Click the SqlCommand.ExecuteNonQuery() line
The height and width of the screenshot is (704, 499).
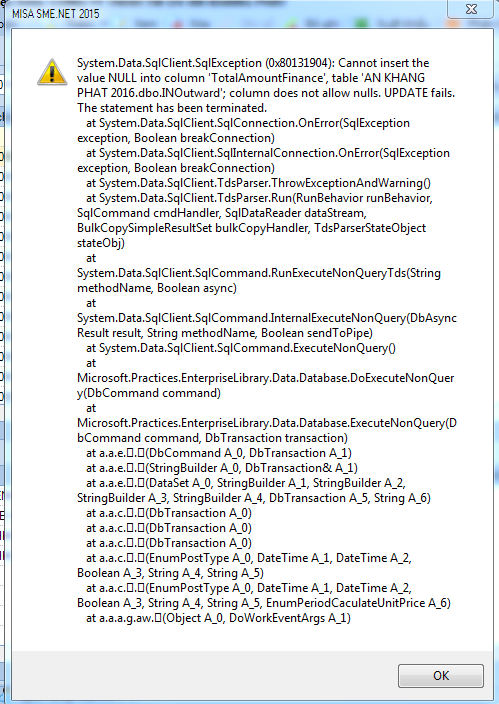click(x=241, y=348)
